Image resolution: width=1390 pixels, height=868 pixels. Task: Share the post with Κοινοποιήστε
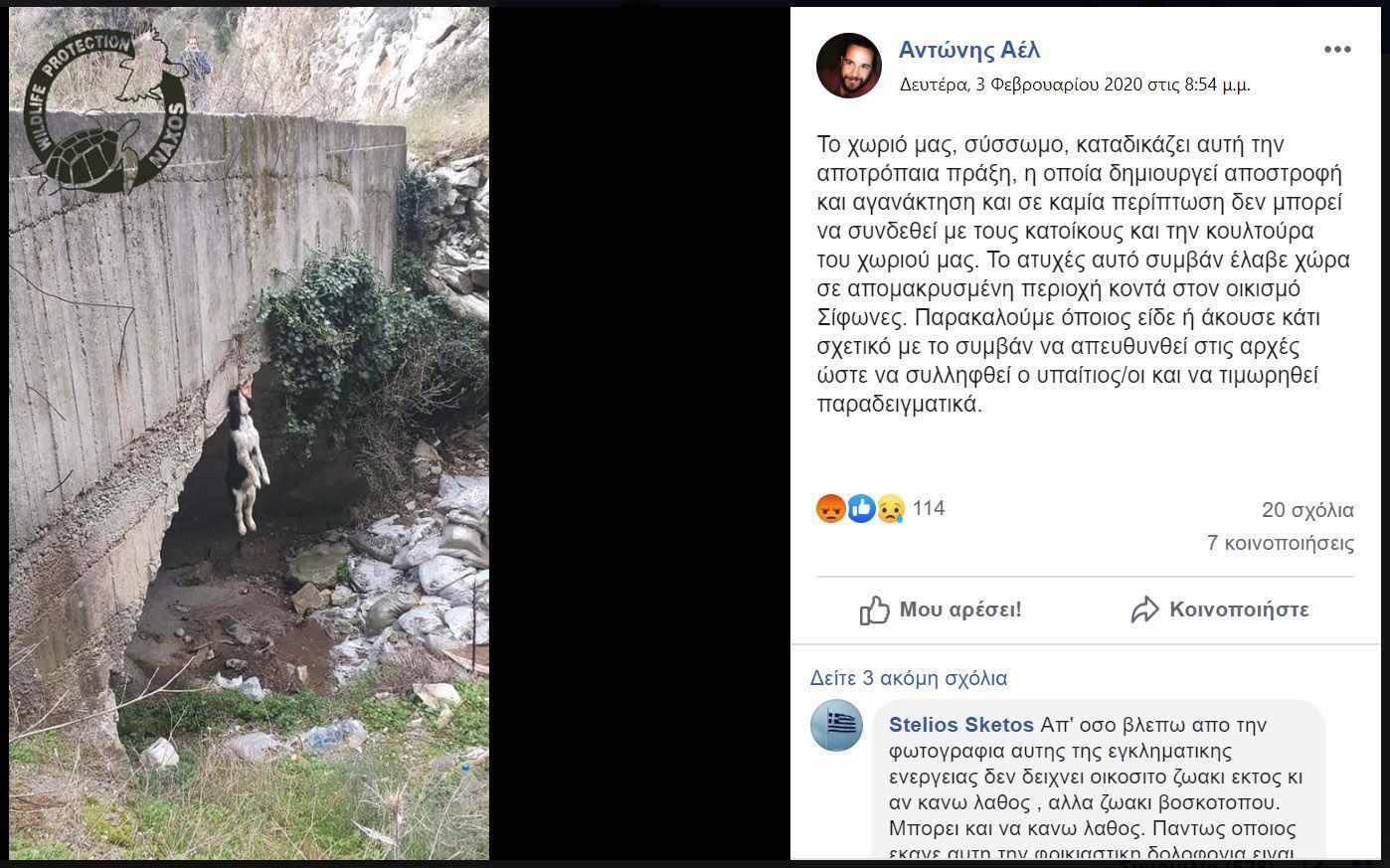[1220, 609]
